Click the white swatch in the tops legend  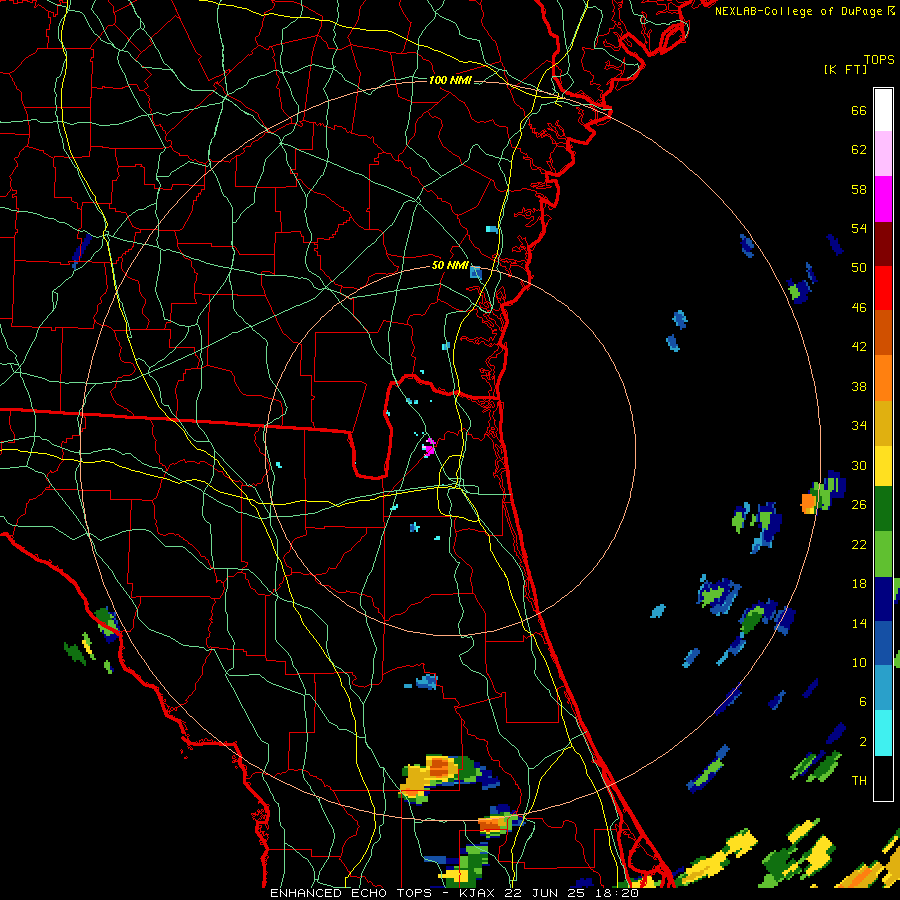click(x=883, y=110)
